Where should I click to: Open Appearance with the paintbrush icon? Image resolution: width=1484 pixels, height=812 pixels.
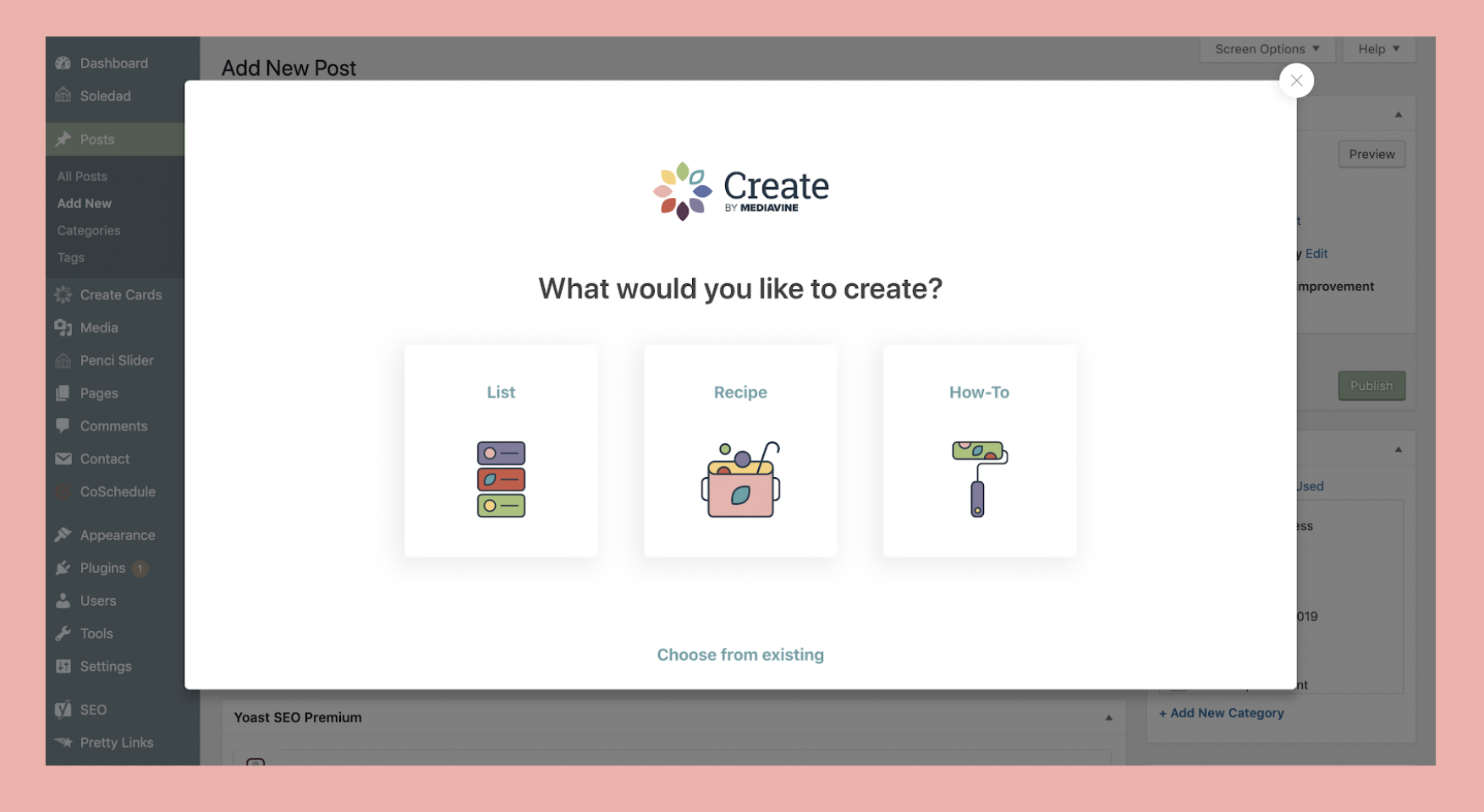pyautogui.click(x=63, y=535)
